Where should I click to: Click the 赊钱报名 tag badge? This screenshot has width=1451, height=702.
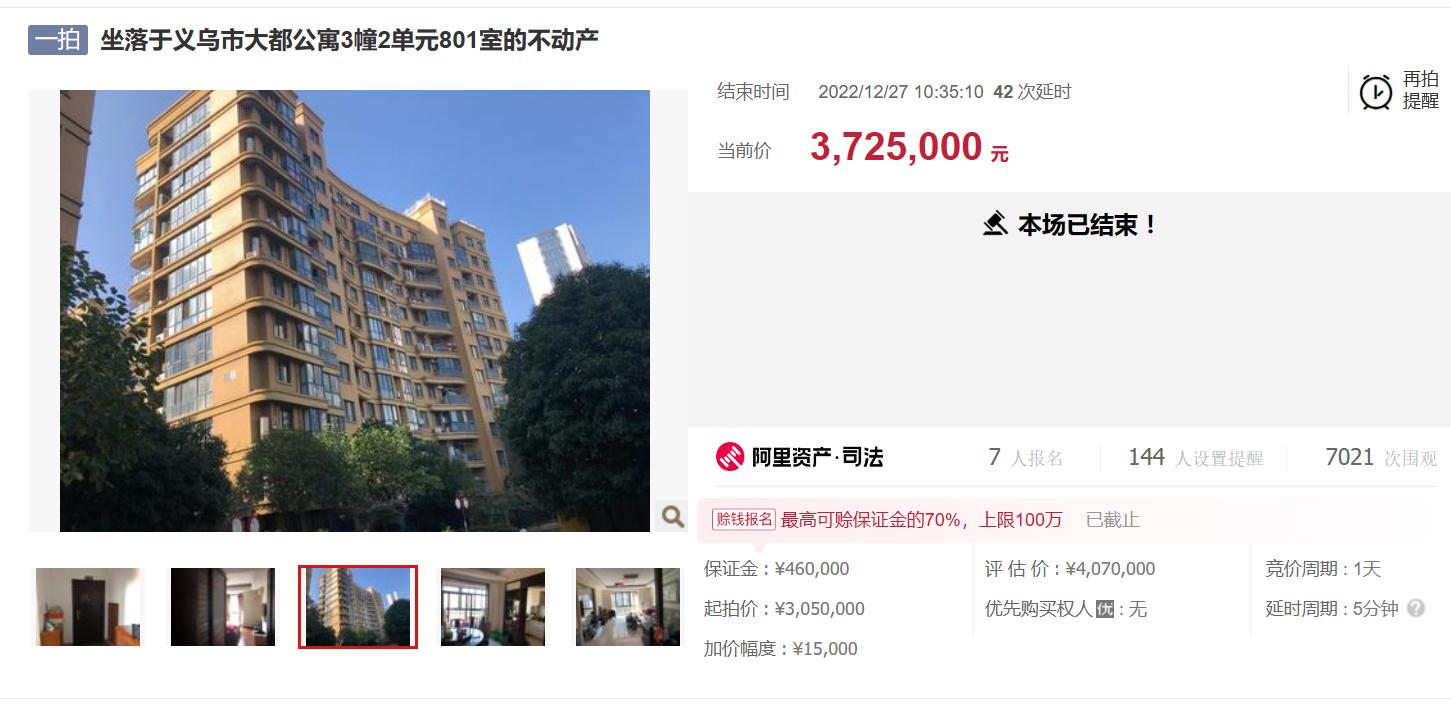tap(743, 519)
